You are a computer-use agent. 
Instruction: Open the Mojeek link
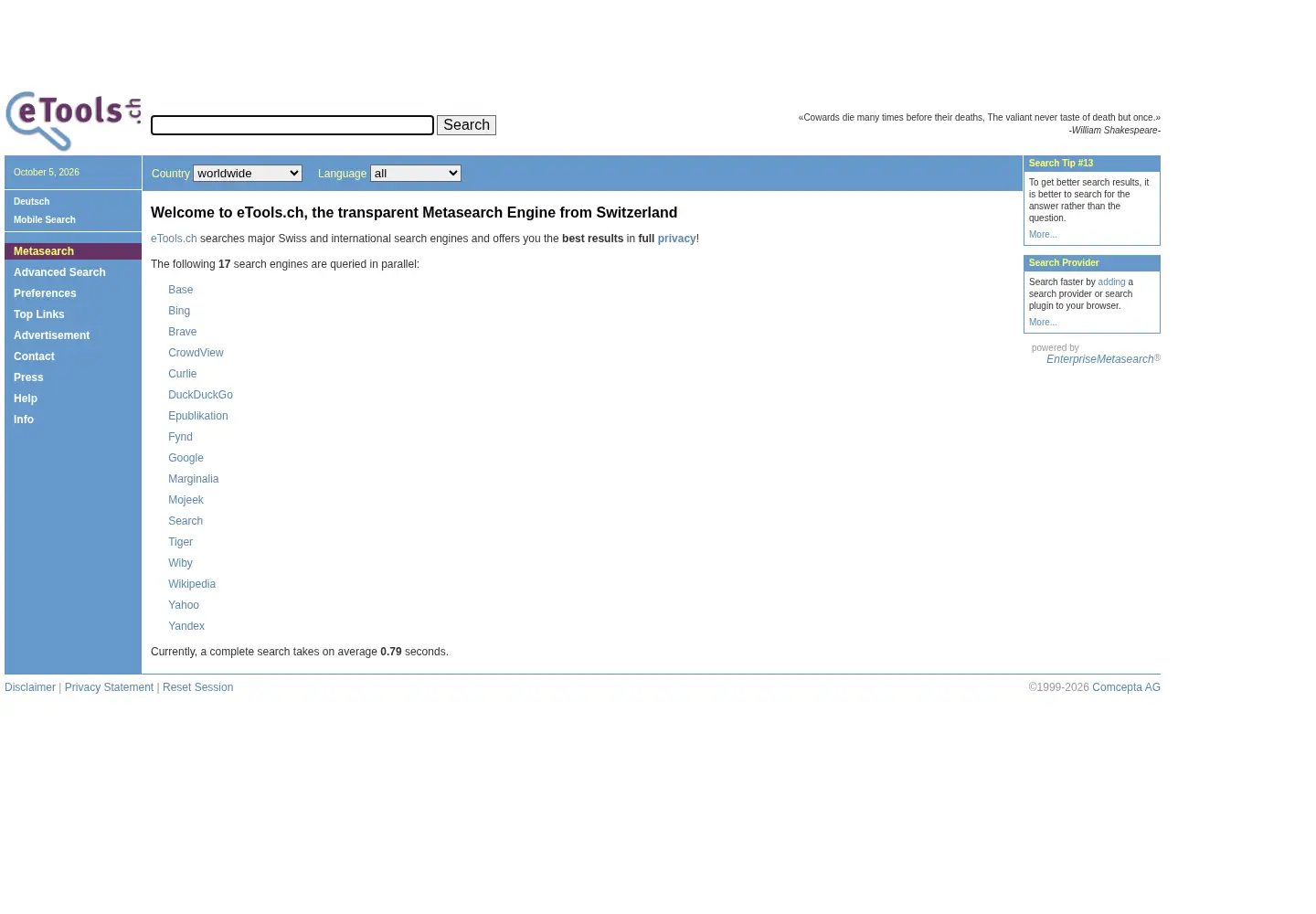[186, 500]
